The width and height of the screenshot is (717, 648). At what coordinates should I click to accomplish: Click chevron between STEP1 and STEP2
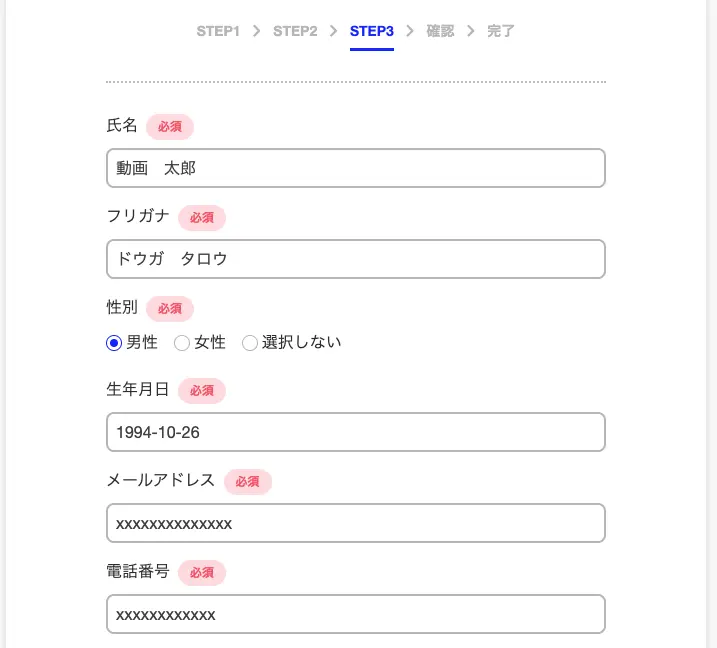257,31
